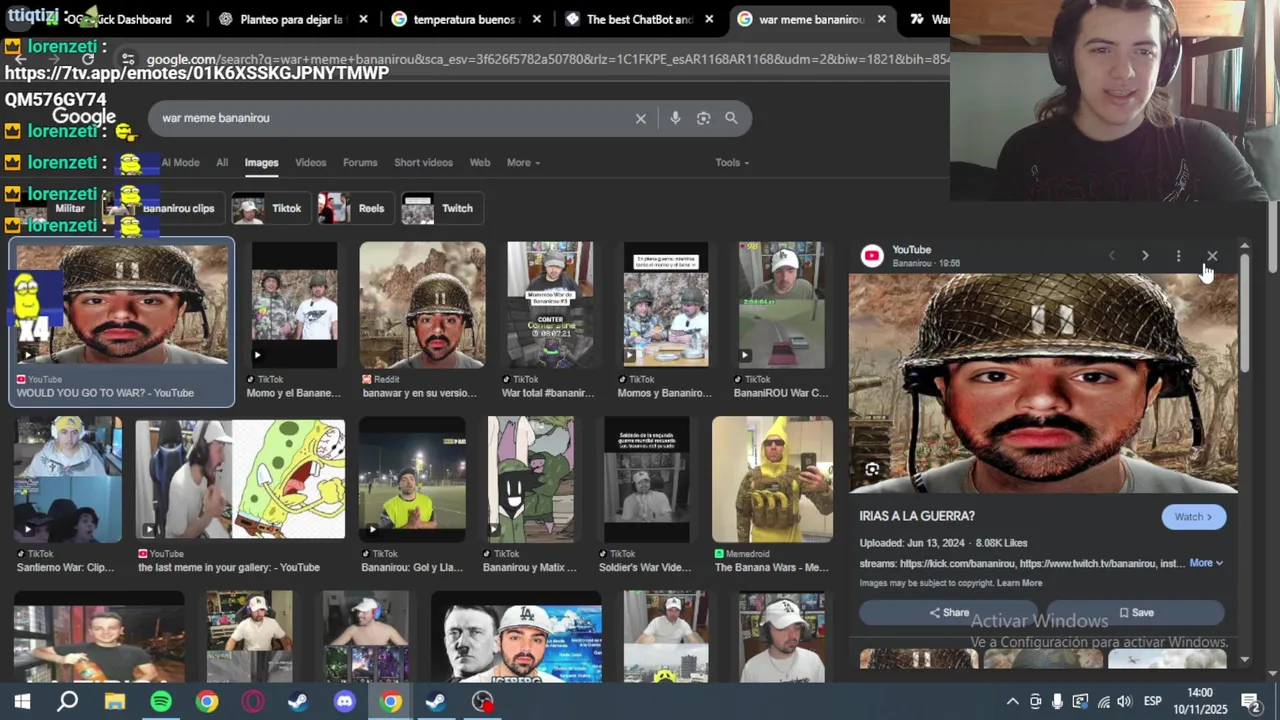Click the voice search microphone icon
1280x720 pixels.
click(675, 118)
